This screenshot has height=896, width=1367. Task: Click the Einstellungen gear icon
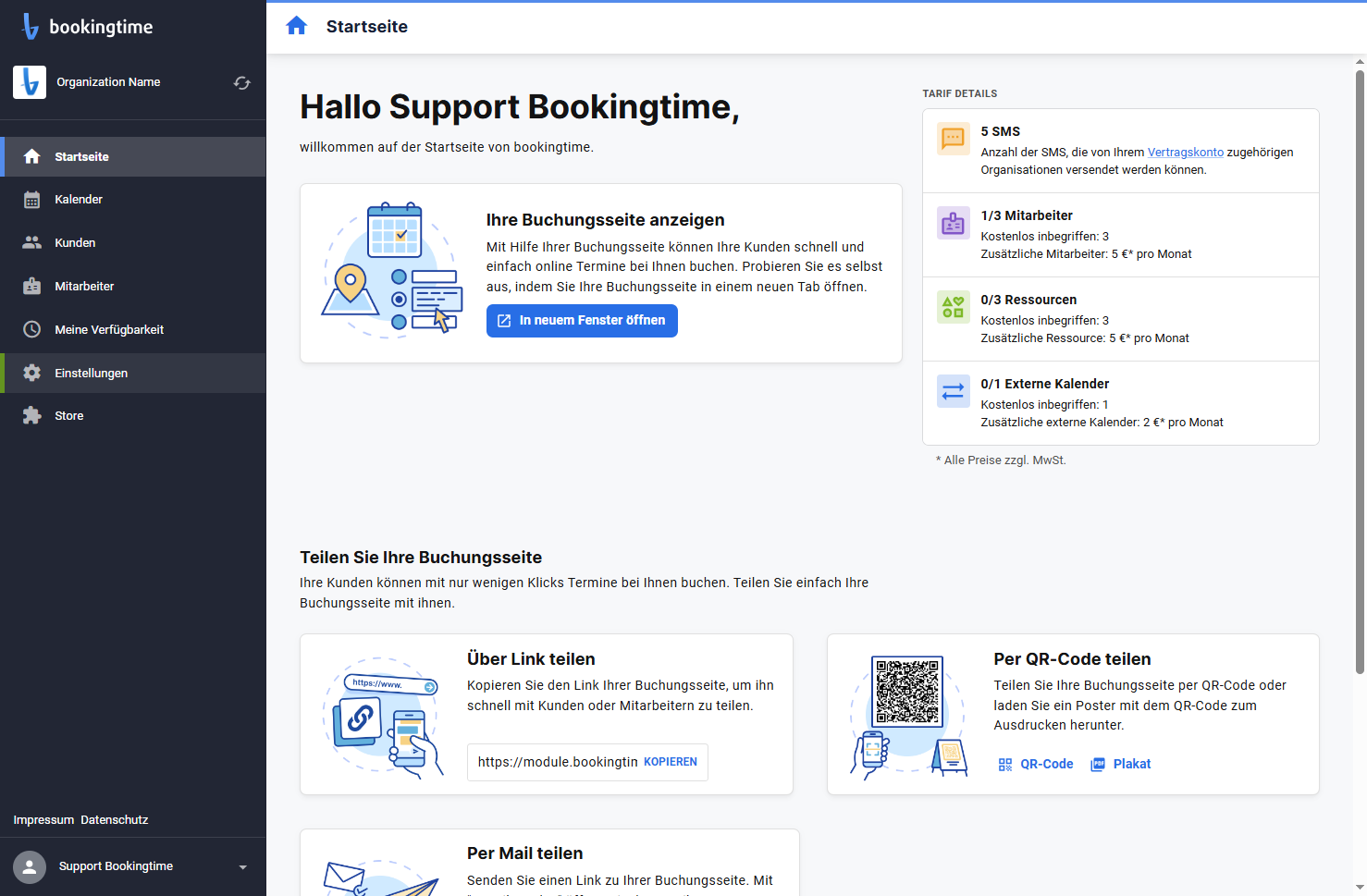coord(32,373)
